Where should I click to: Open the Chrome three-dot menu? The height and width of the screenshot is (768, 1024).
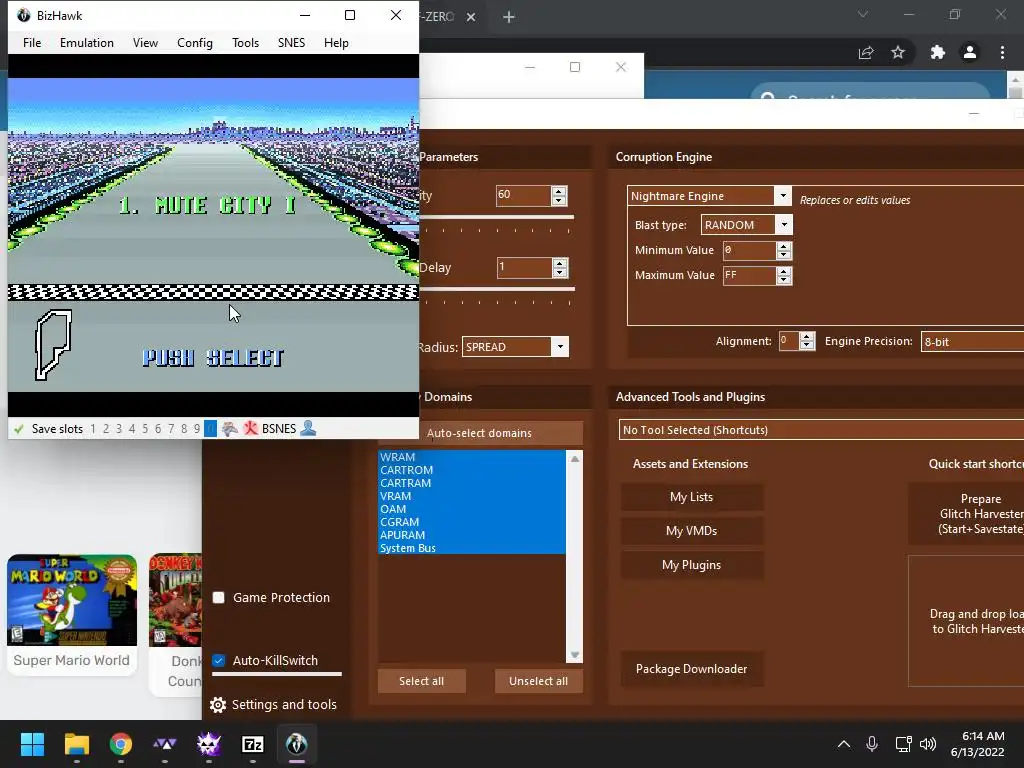pos(1002,52)
